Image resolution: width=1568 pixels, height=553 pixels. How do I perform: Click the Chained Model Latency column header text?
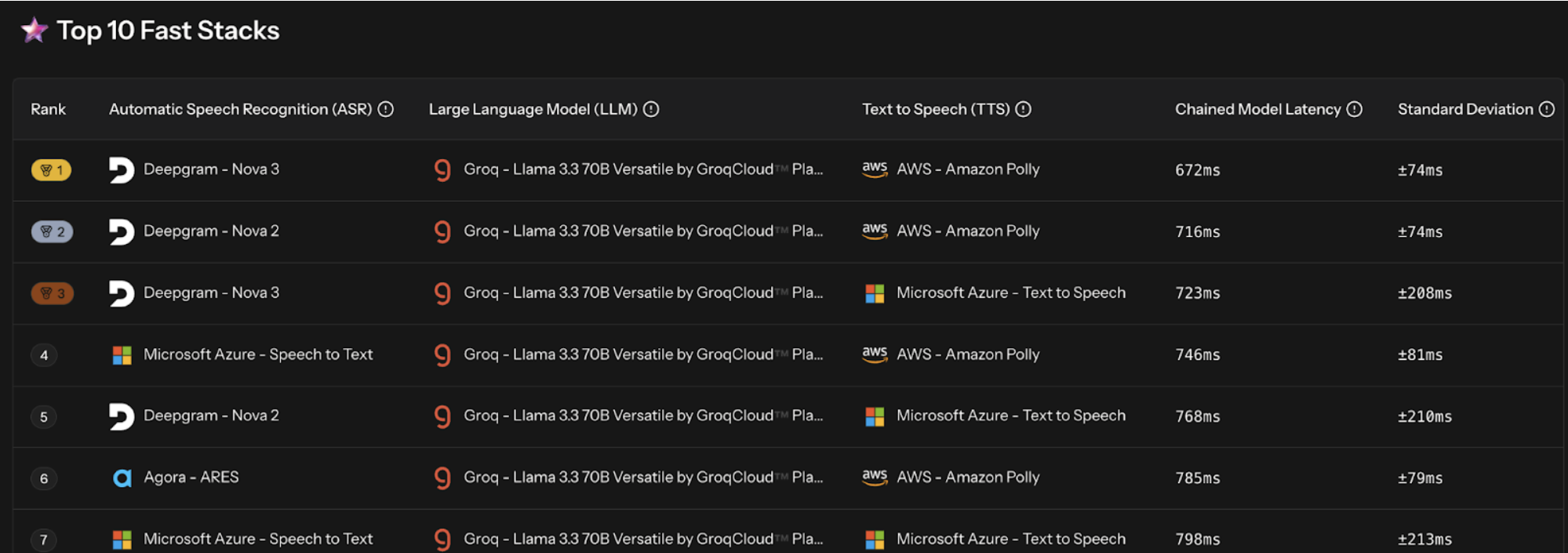coord(1257,109)
